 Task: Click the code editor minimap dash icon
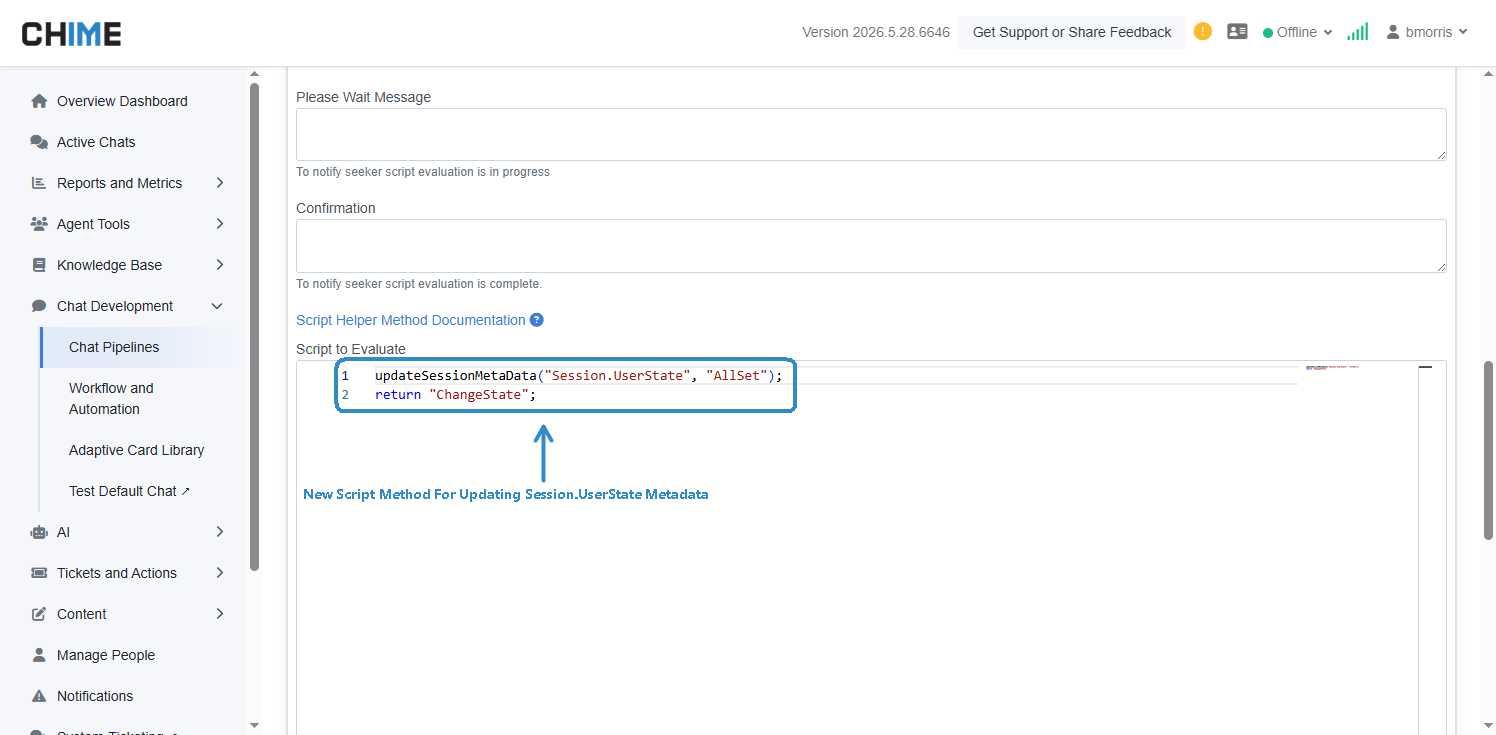click(1425, 368)
